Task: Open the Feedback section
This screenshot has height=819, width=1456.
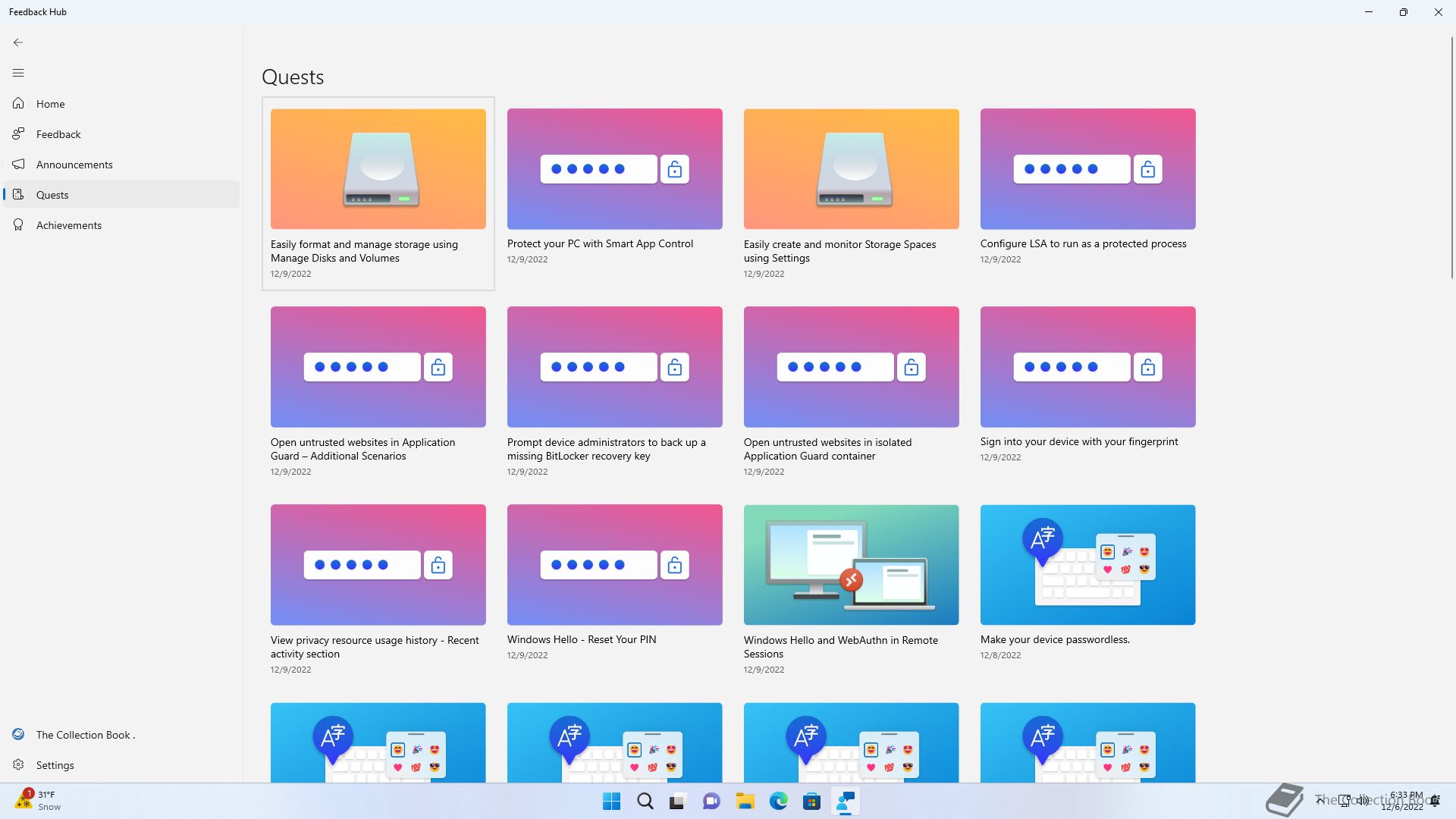Action: (121, 133)
